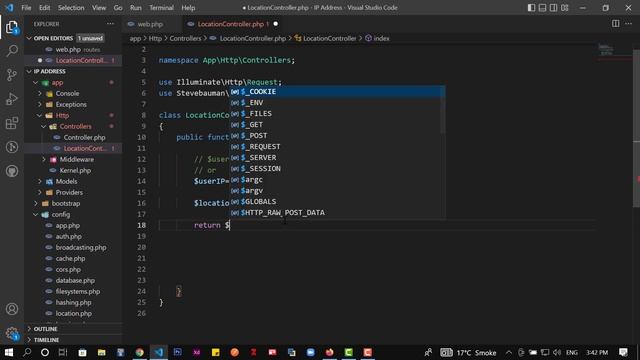The height and width of the screenshot is (360, 640).
Task: Switch to the LocationController.php editor tab
Action: (231, 24)
